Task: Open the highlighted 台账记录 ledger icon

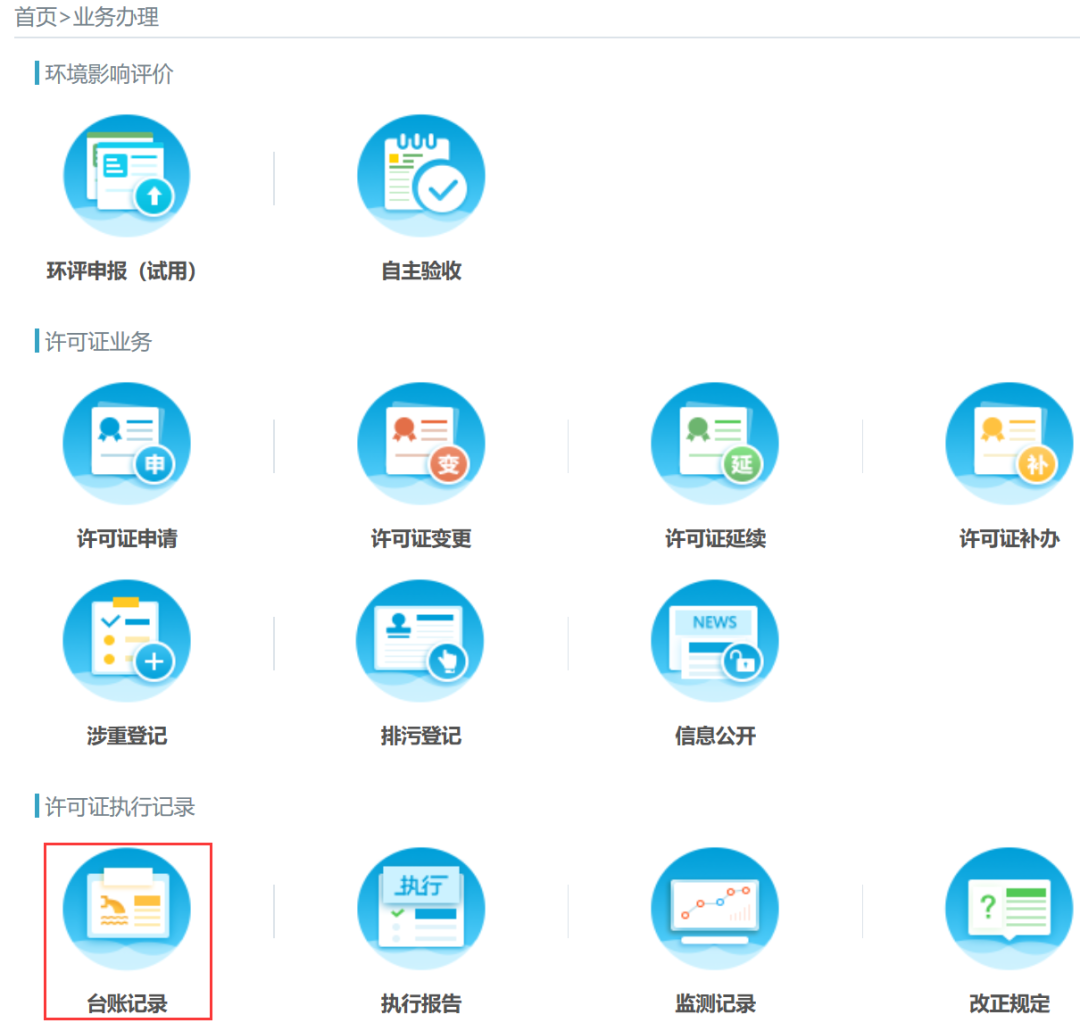Action: (127, 908)
